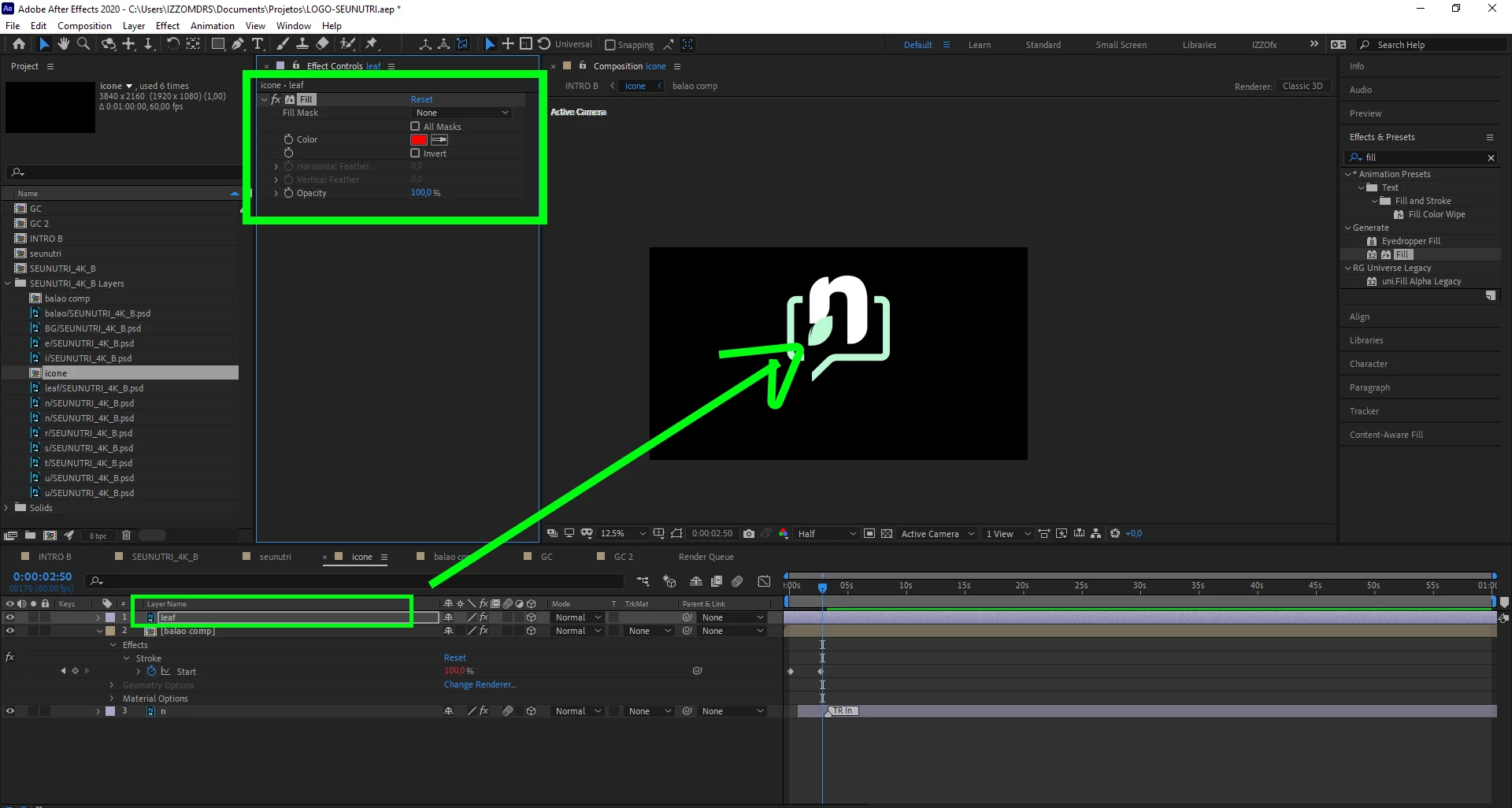Expand the Material Options group
Image resolution: width=1512 pixels, height=808 pixels.
point(112,699)
